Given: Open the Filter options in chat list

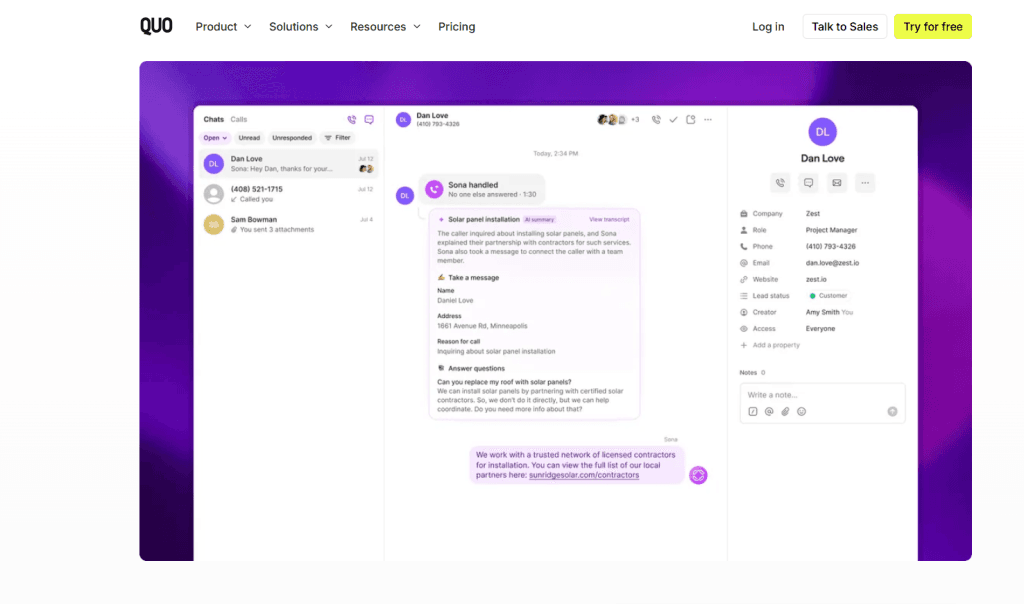Looking at the screenshot, I should coord(337,138).
